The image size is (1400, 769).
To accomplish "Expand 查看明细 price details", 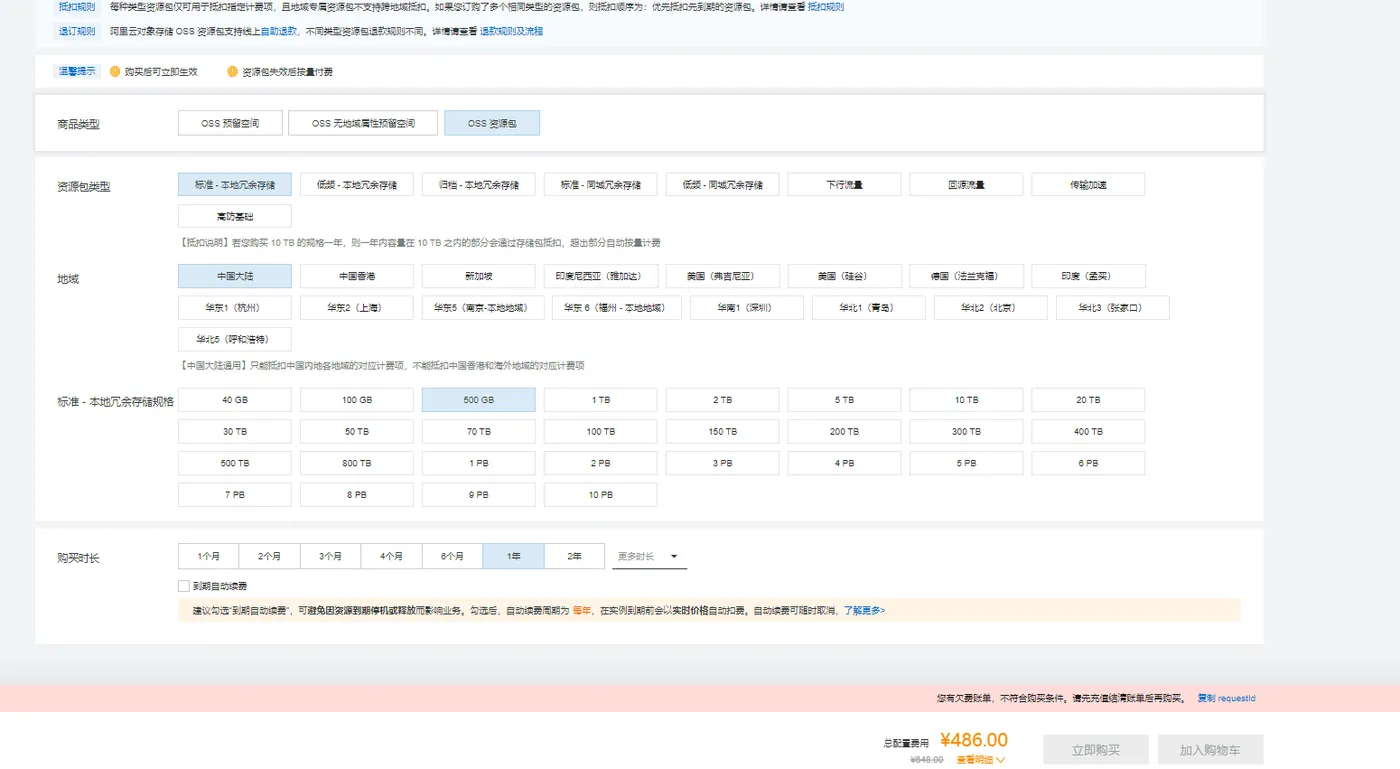I will point(980,760).
